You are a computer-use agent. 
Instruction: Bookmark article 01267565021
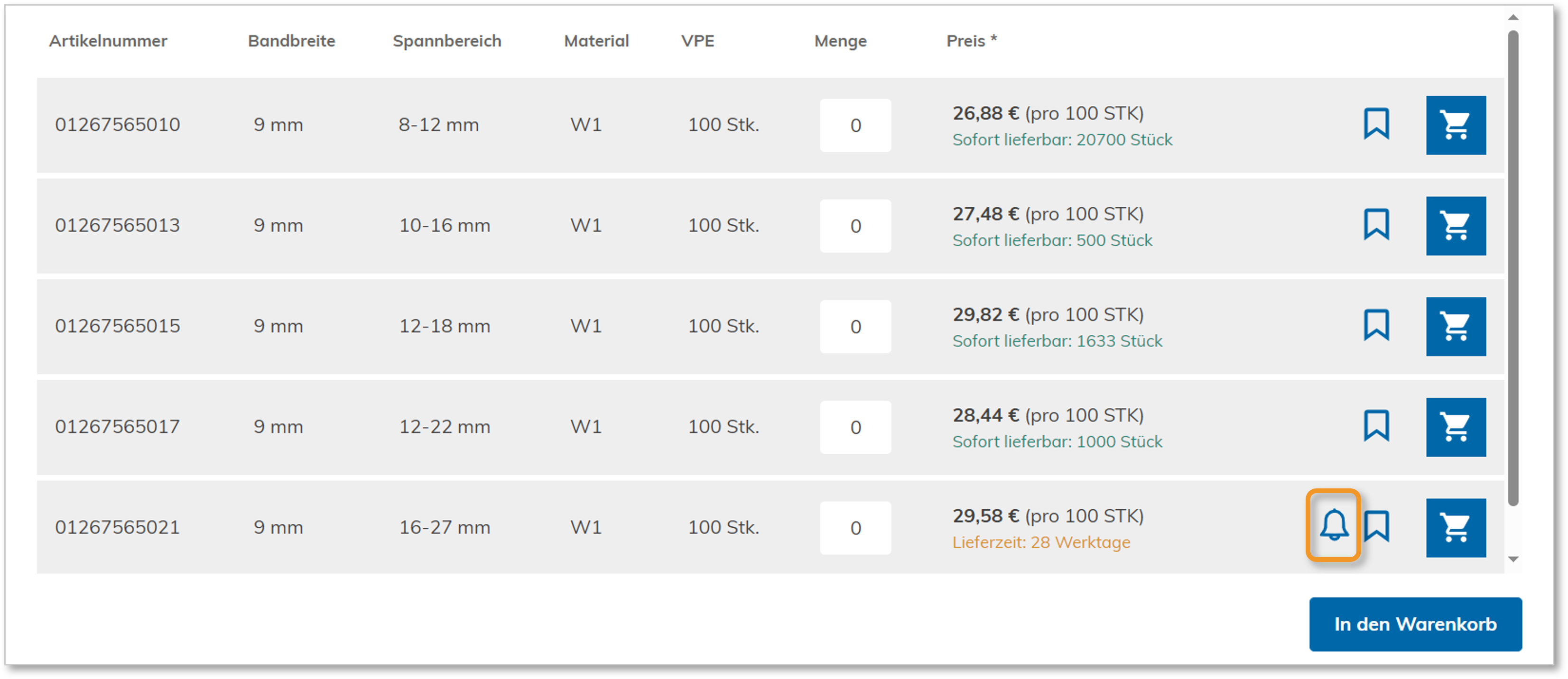(x=1377, y=526)
